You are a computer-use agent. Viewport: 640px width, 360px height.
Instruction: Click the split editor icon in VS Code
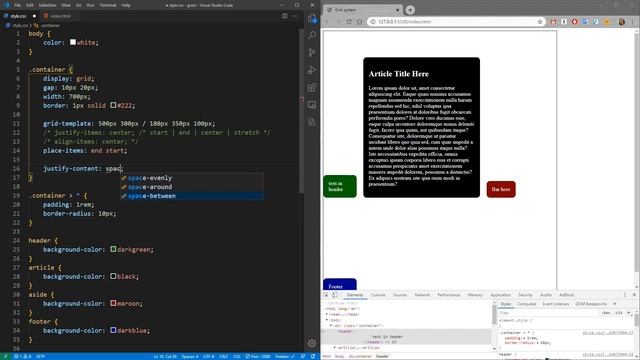click(284, 16)
